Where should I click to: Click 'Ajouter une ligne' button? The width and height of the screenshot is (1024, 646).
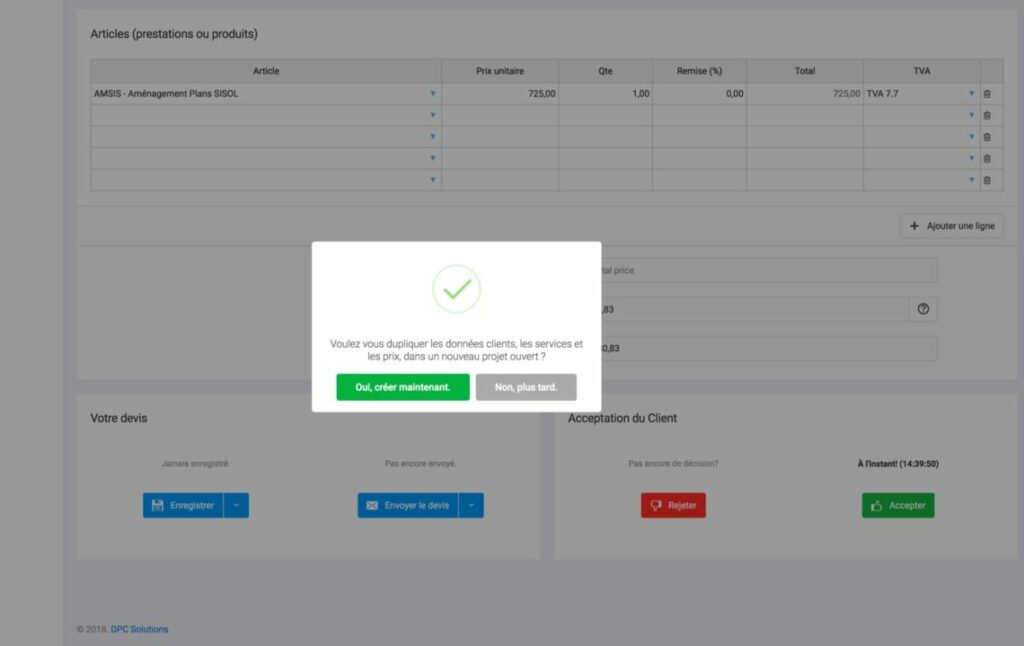pos(952,226)
